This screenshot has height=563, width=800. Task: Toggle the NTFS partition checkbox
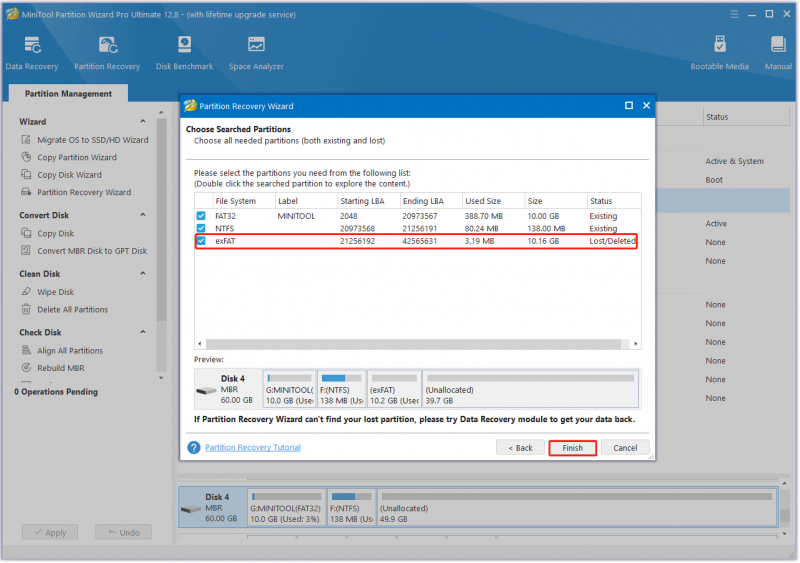[201, 228]
